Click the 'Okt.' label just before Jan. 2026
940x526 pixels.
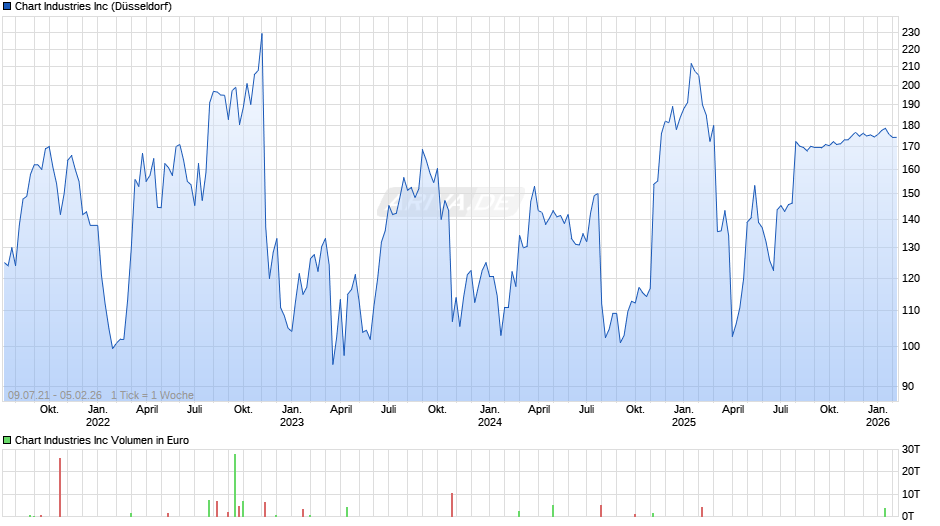coord(829,409)
